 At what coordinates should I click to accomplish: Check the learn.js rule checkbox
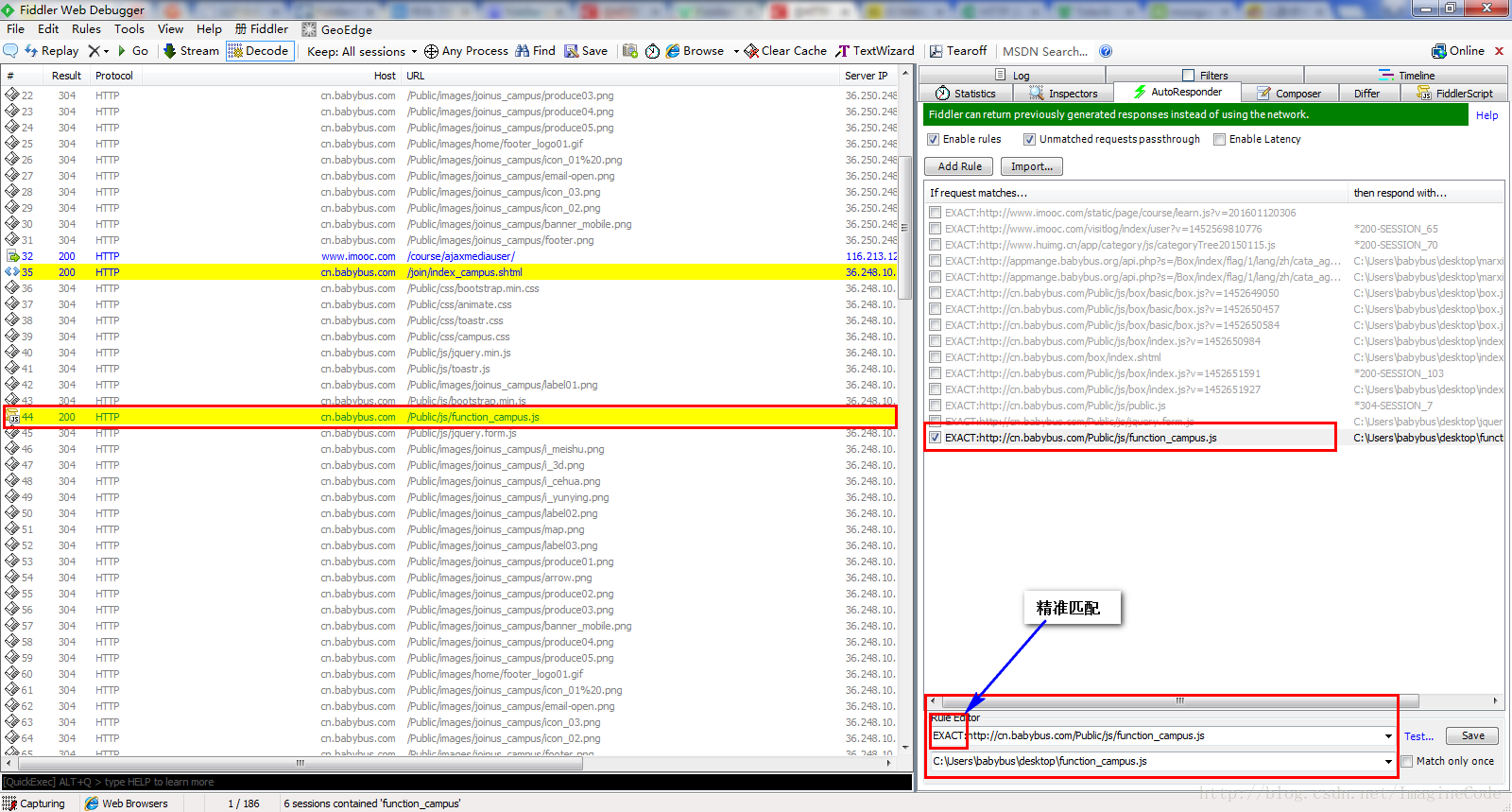point(935,213)
